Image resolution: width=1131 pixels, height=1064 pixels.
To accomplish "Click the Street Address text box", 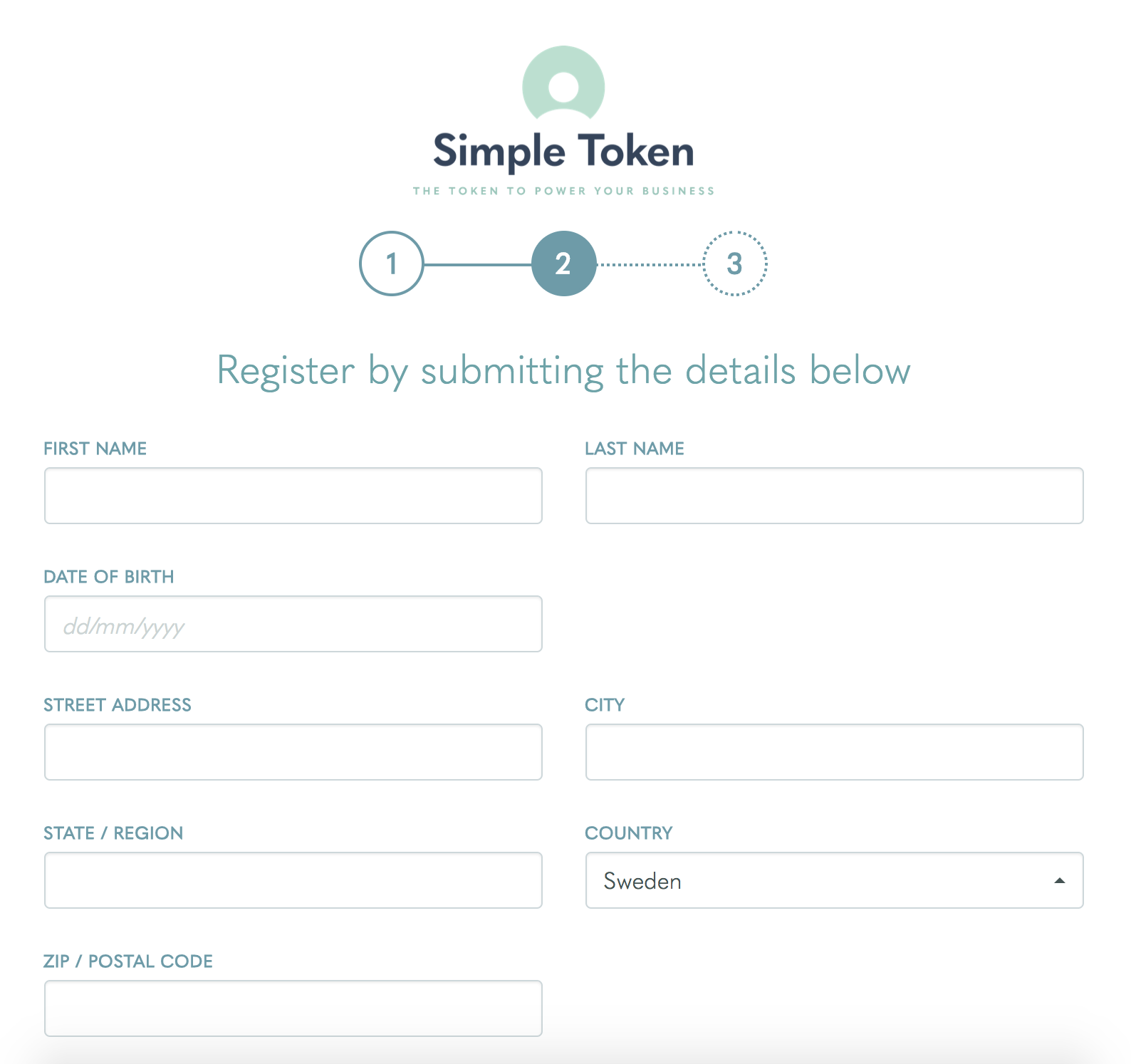I will tap(293, 752).
